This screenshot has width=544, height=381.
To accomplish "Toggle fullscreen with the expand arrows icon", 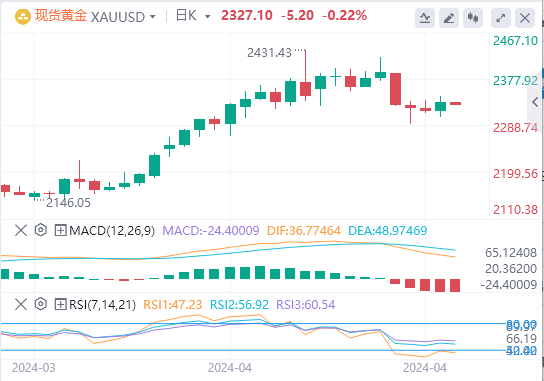I will pos(501,18).
